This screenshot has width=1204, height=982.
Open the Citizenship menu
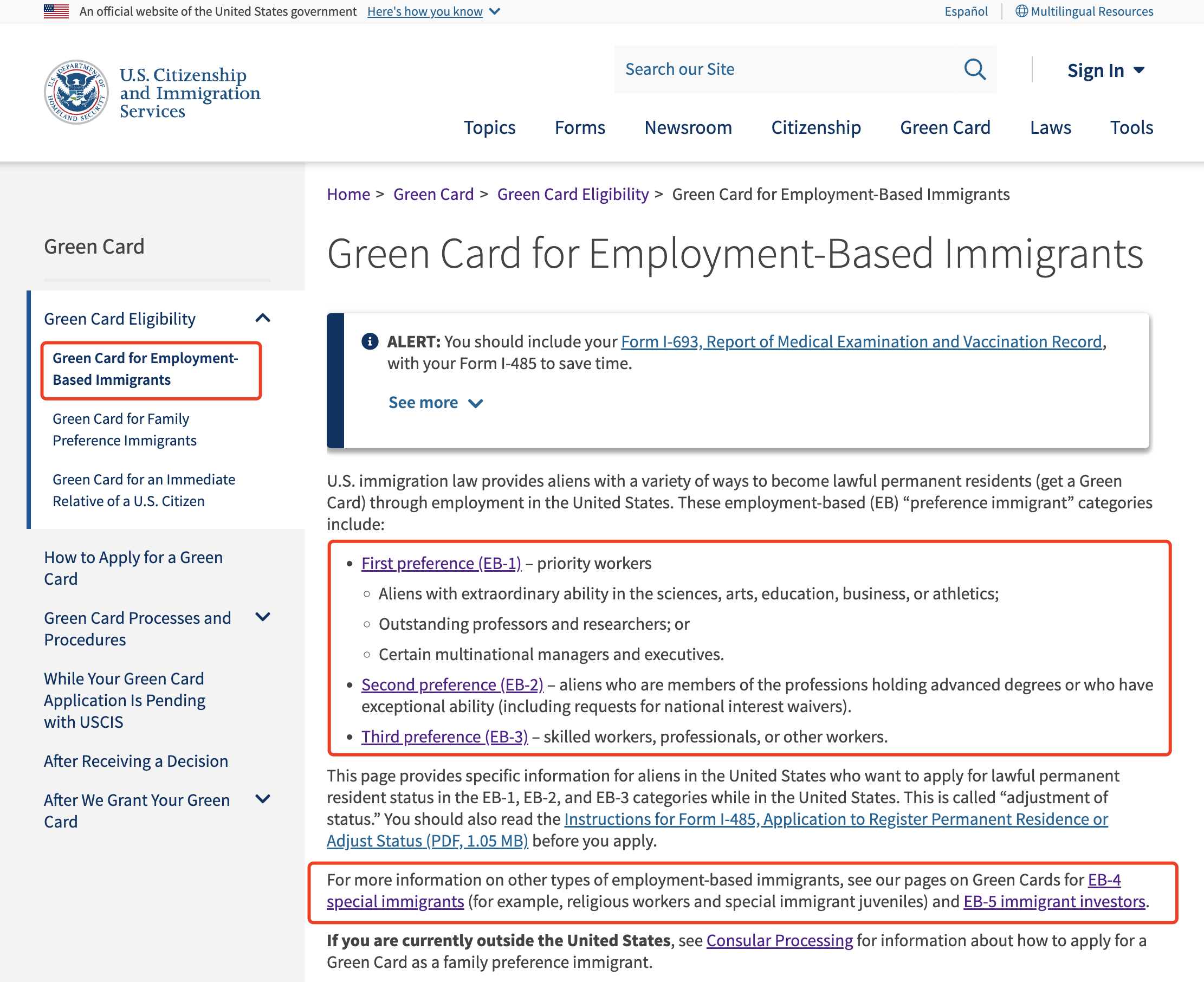[x=816, y=127]
